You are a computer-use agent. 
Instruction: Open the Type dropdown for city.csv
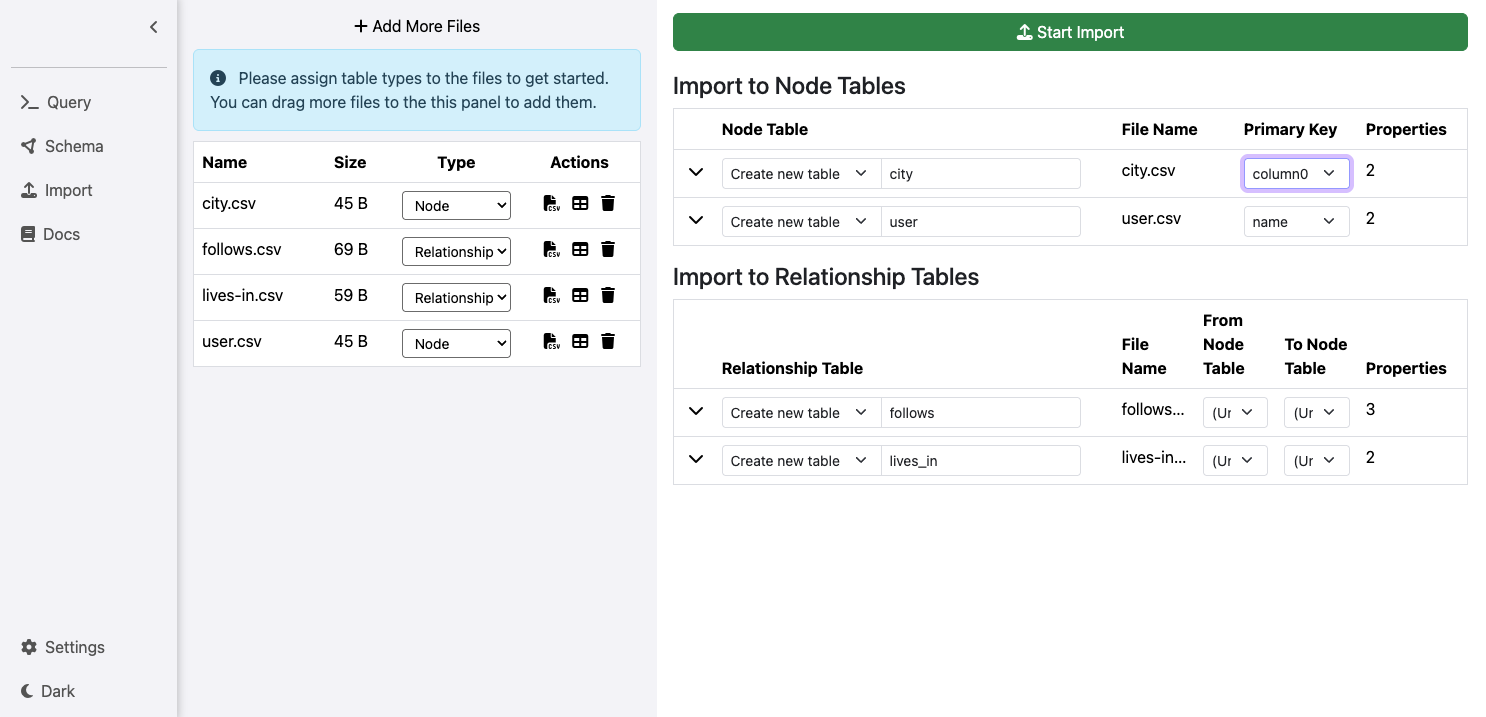click(456, 206)
